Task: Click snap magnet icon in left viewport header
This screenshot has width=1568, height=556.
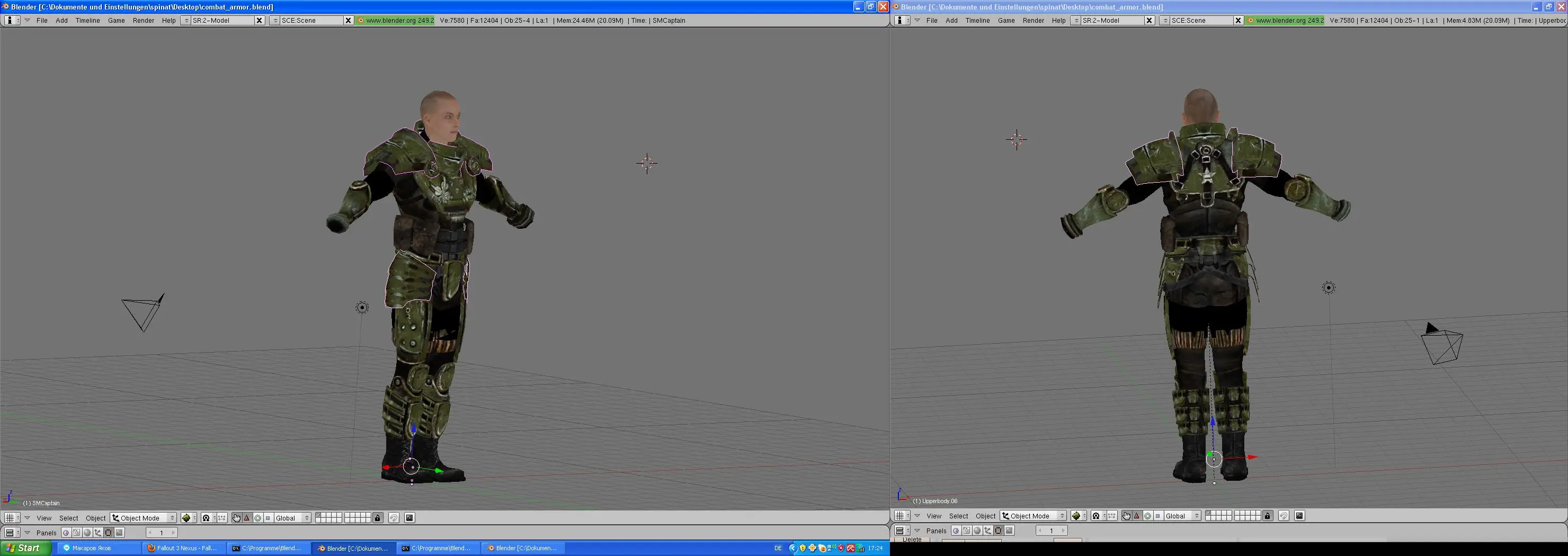Action: pyautogui.click(x=394, y=518)
